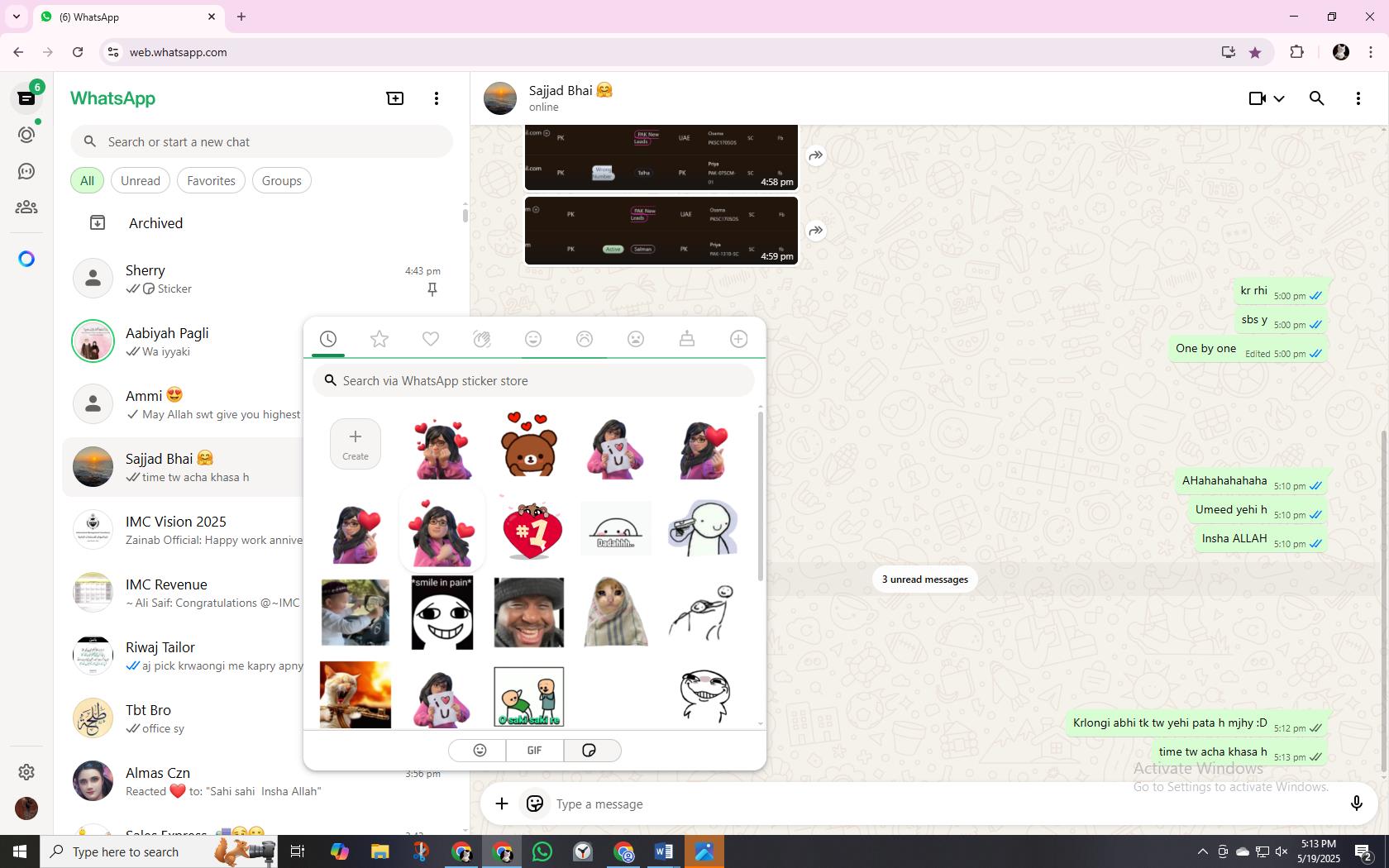Select the Favorites star sticker tab

click(379, 339)
